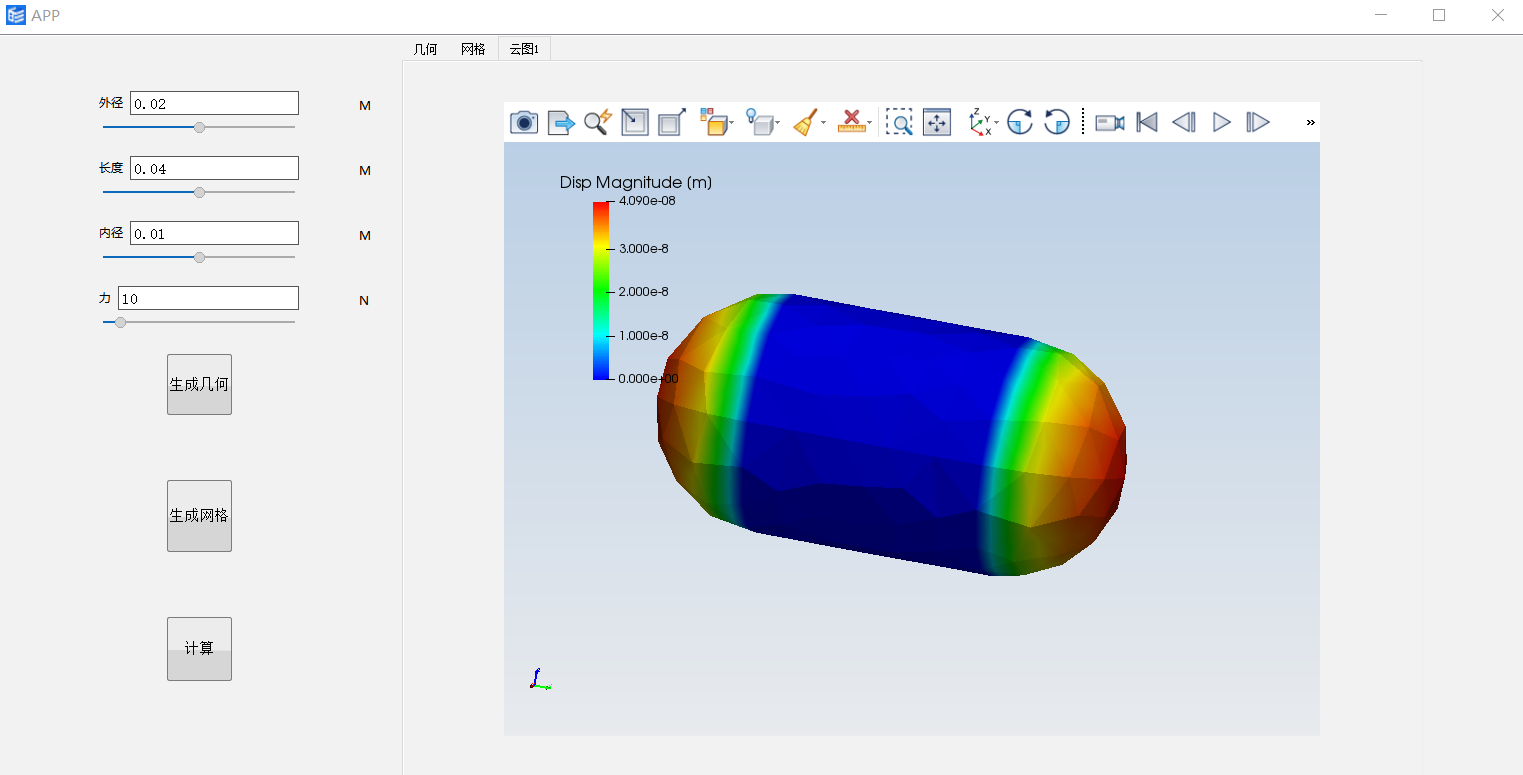Click the colored cube display mode icon

[712, 122]
